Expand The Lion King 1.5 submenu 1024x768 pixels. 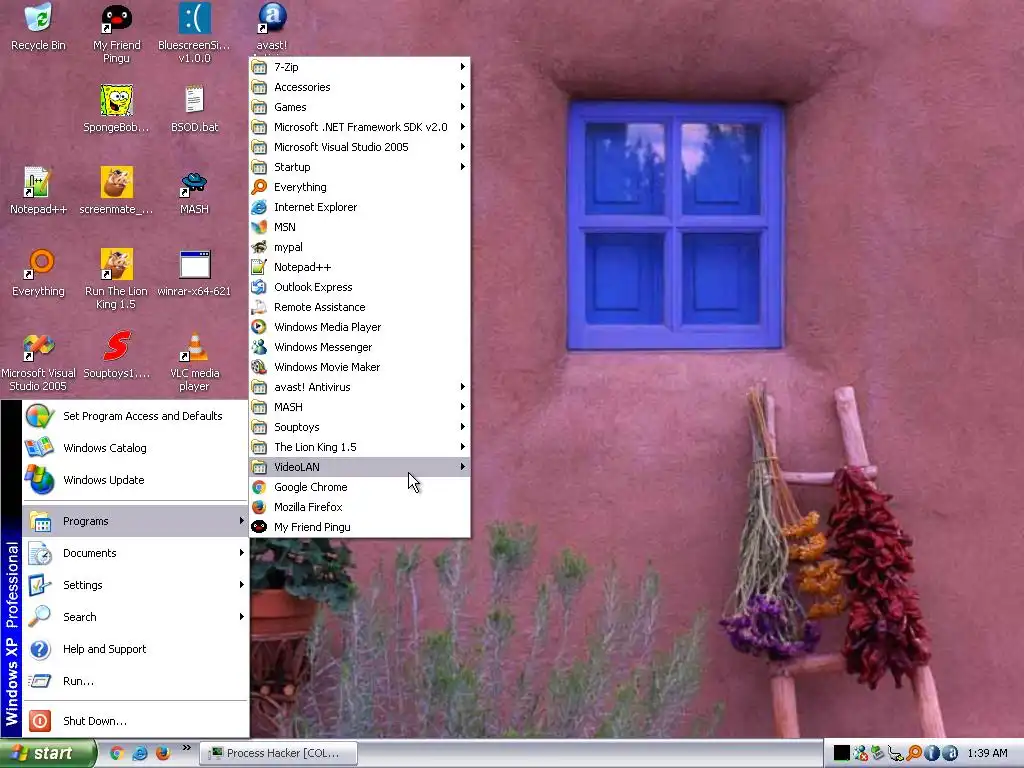[359, 447]
